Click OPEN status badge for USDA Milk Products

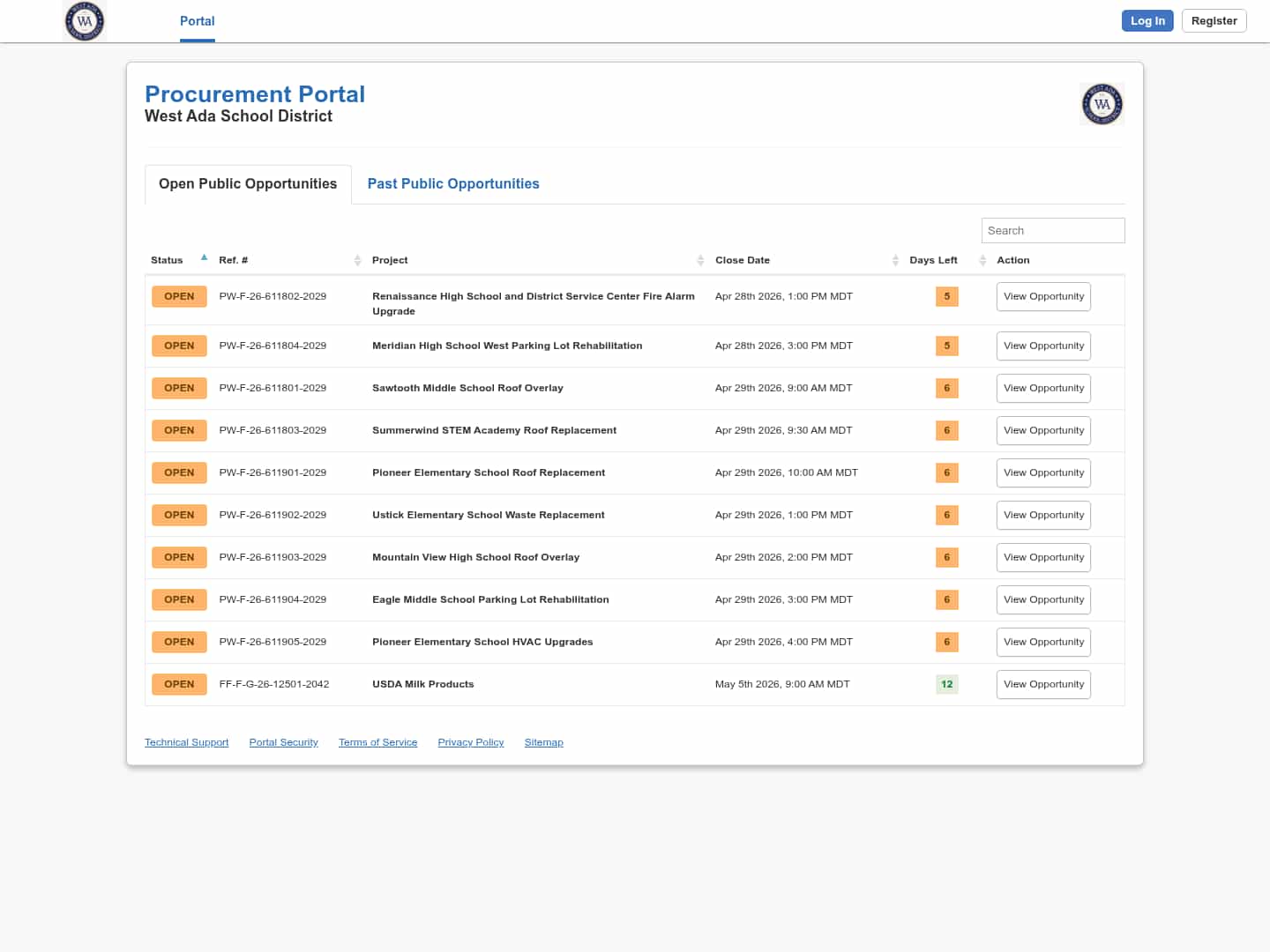coord(179,684)
